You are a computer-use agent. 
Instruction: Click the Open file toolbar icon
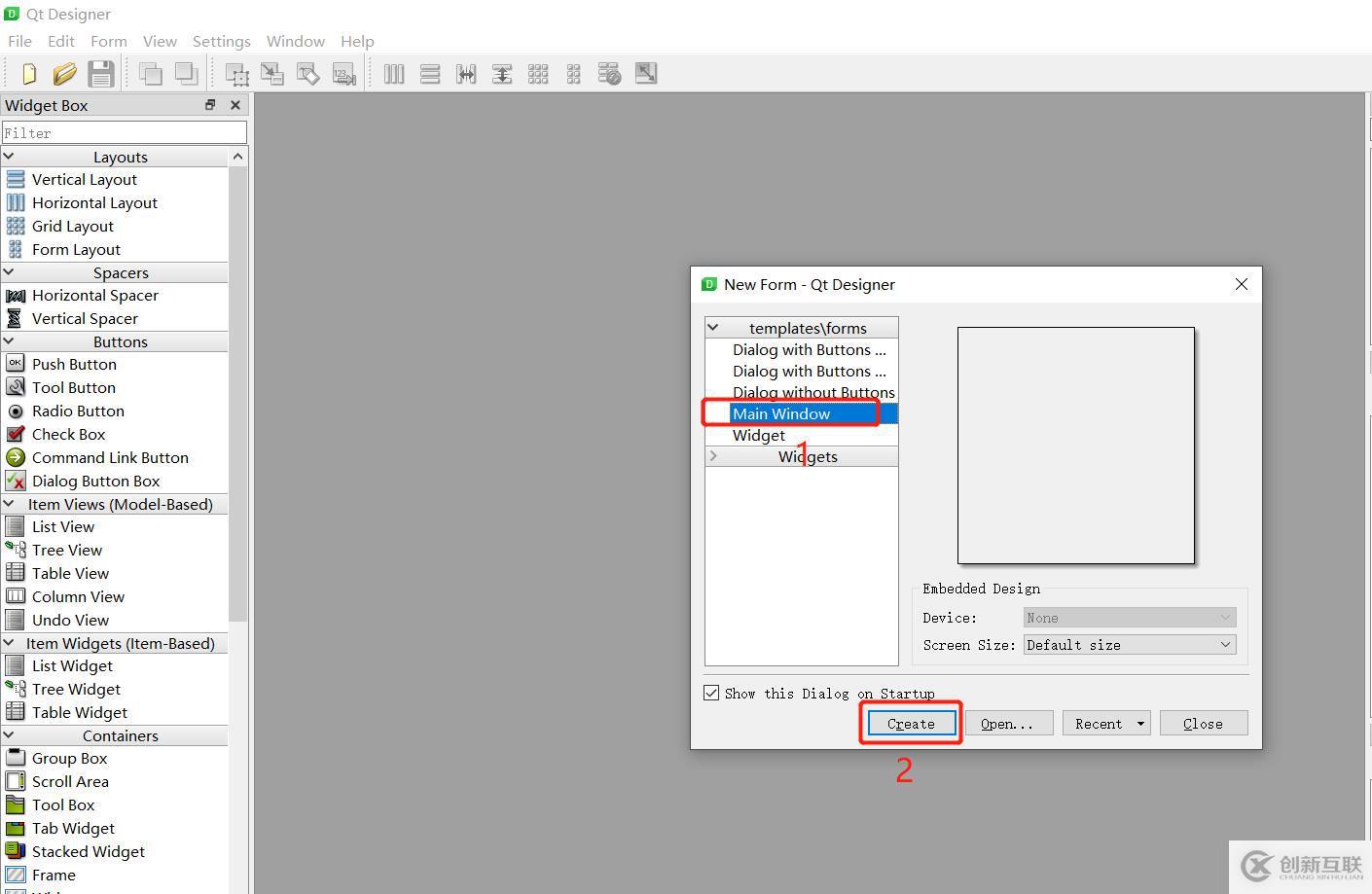point(64,74)
